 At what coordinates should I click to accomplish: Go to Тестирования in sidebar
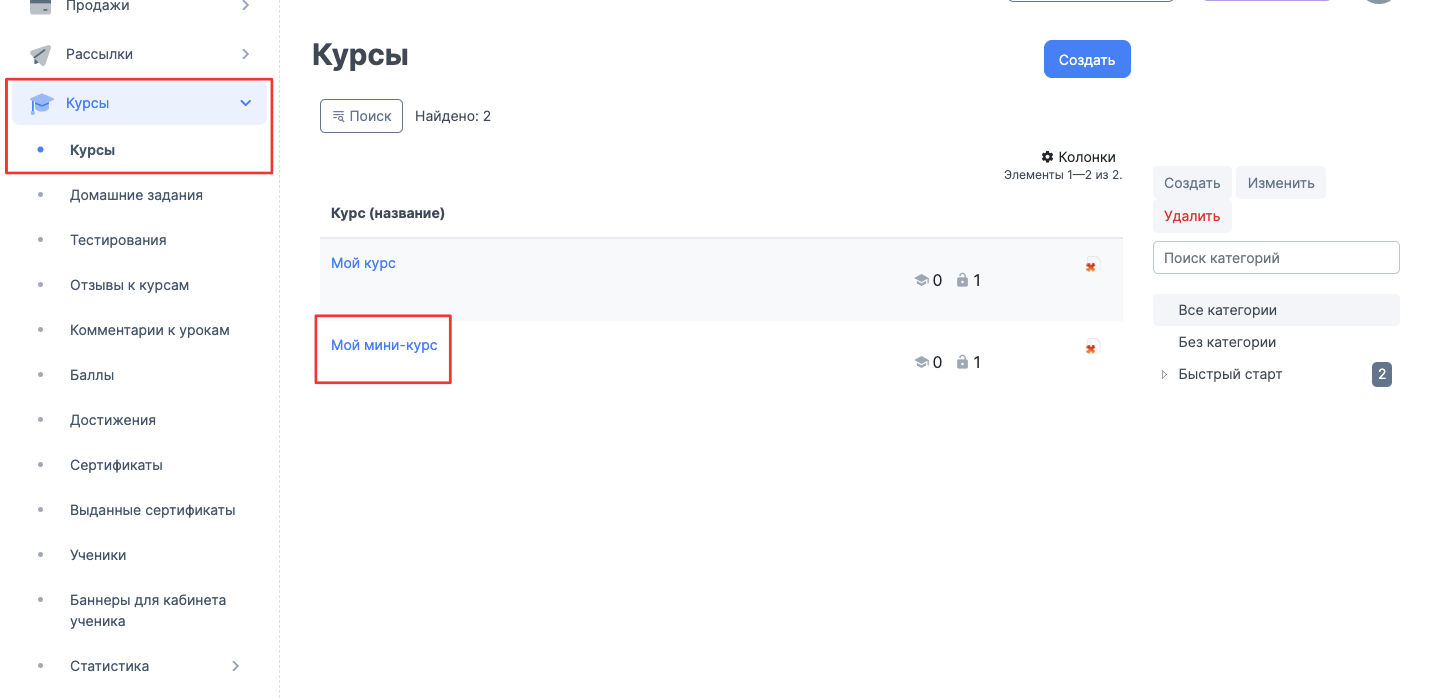pos(118,240)
